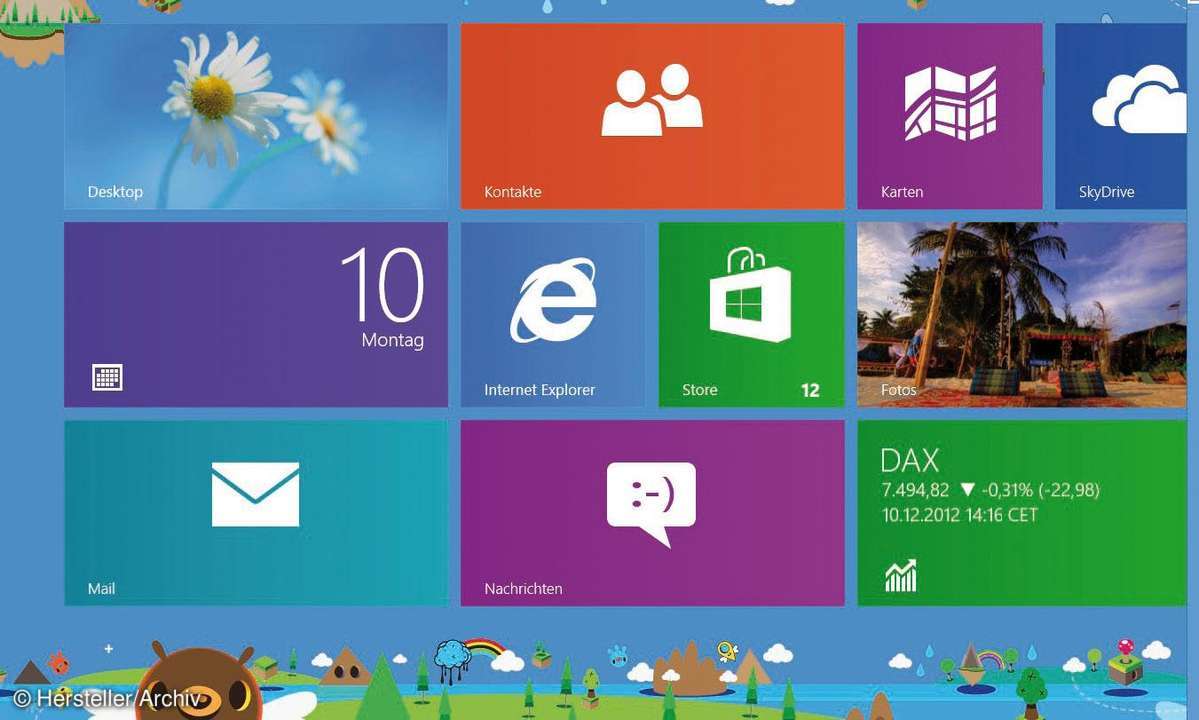
Task: Open the SkyDrive cloud icon tile
Action: (x=1121, y=116)
